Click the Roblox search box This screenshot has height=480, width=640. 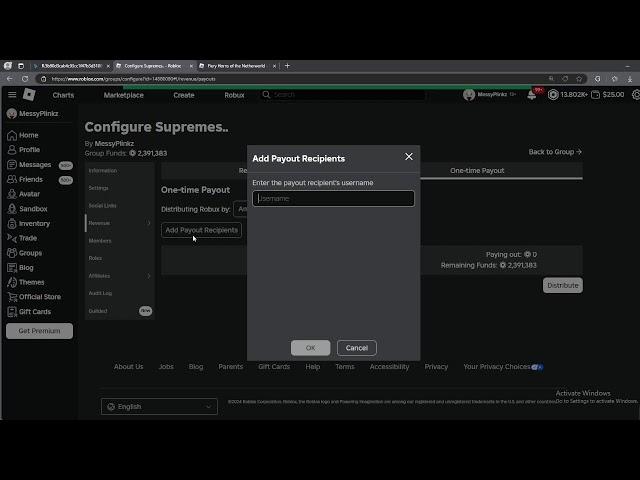coord(343,95)
